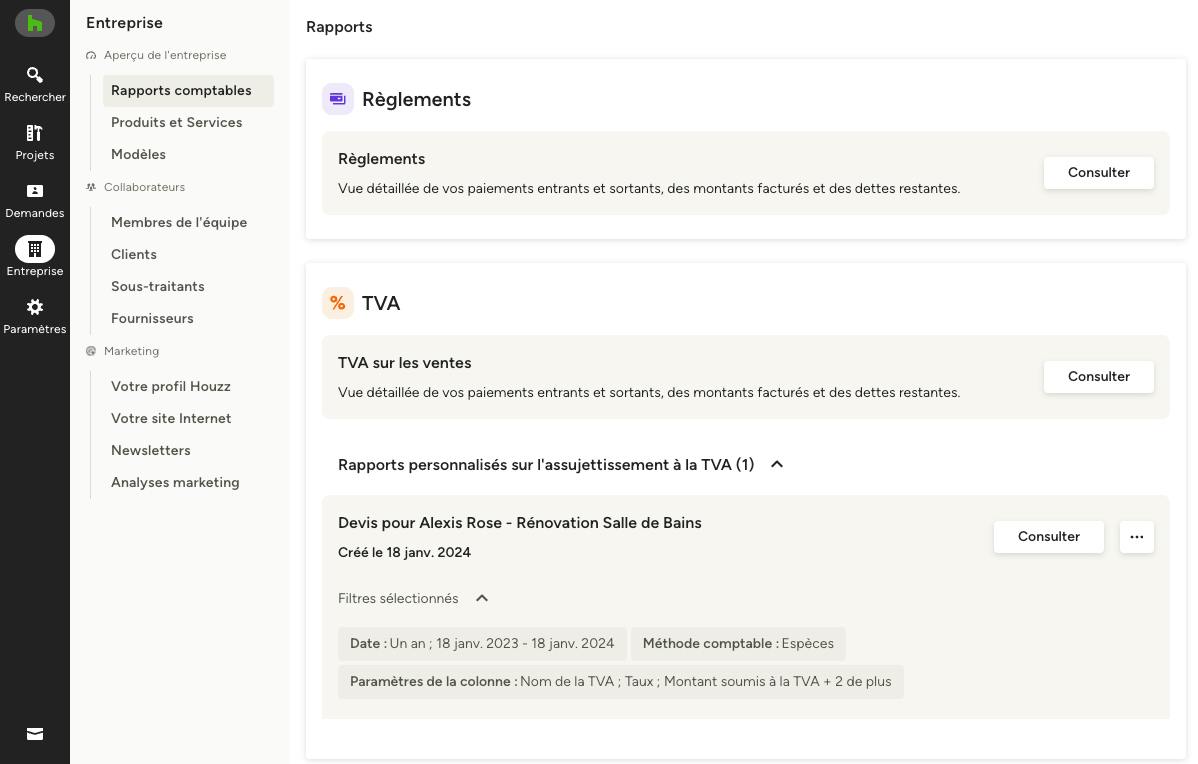Open the Demandes icon
The image size is (1198, 764).
[34, 191]
